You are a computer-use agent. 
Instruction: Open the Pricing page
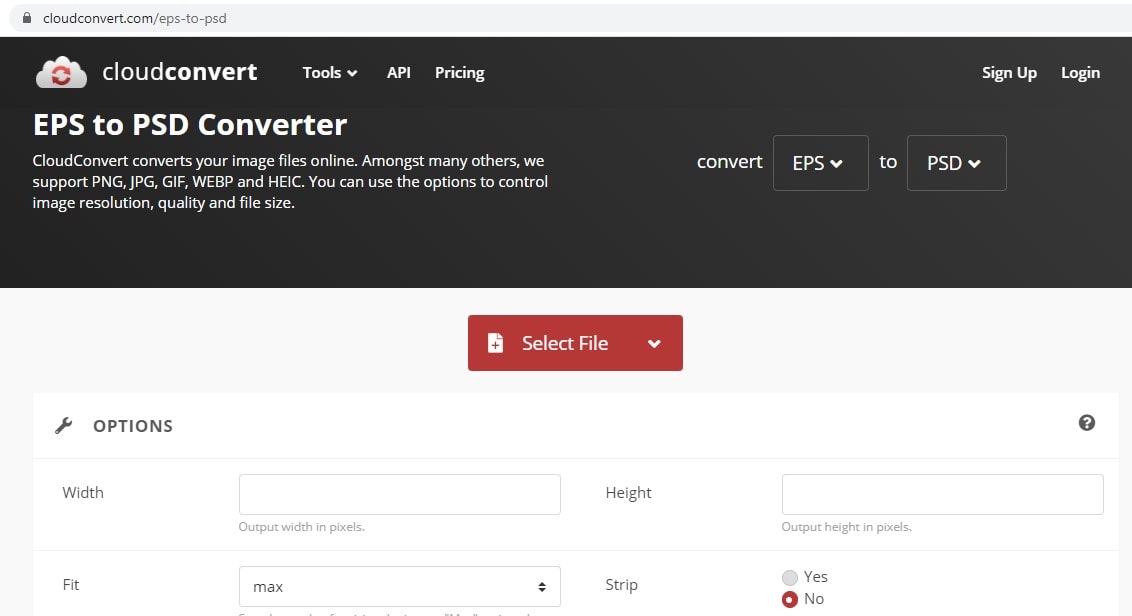(x=459, y=73)
